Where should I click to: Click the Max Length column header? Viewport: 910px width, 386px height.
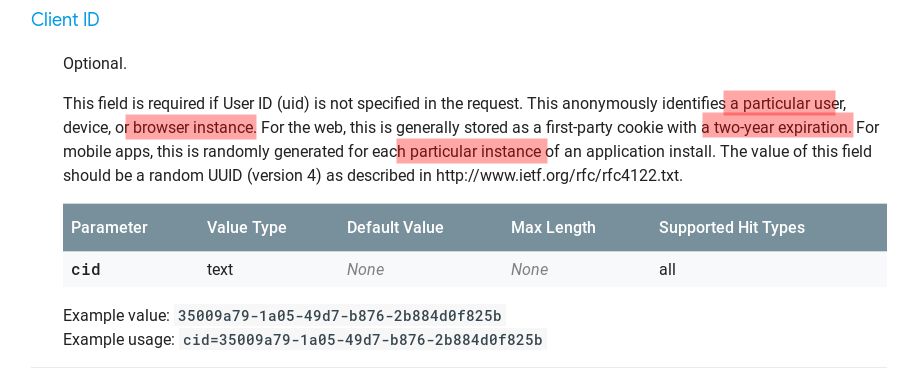point(553,228)
